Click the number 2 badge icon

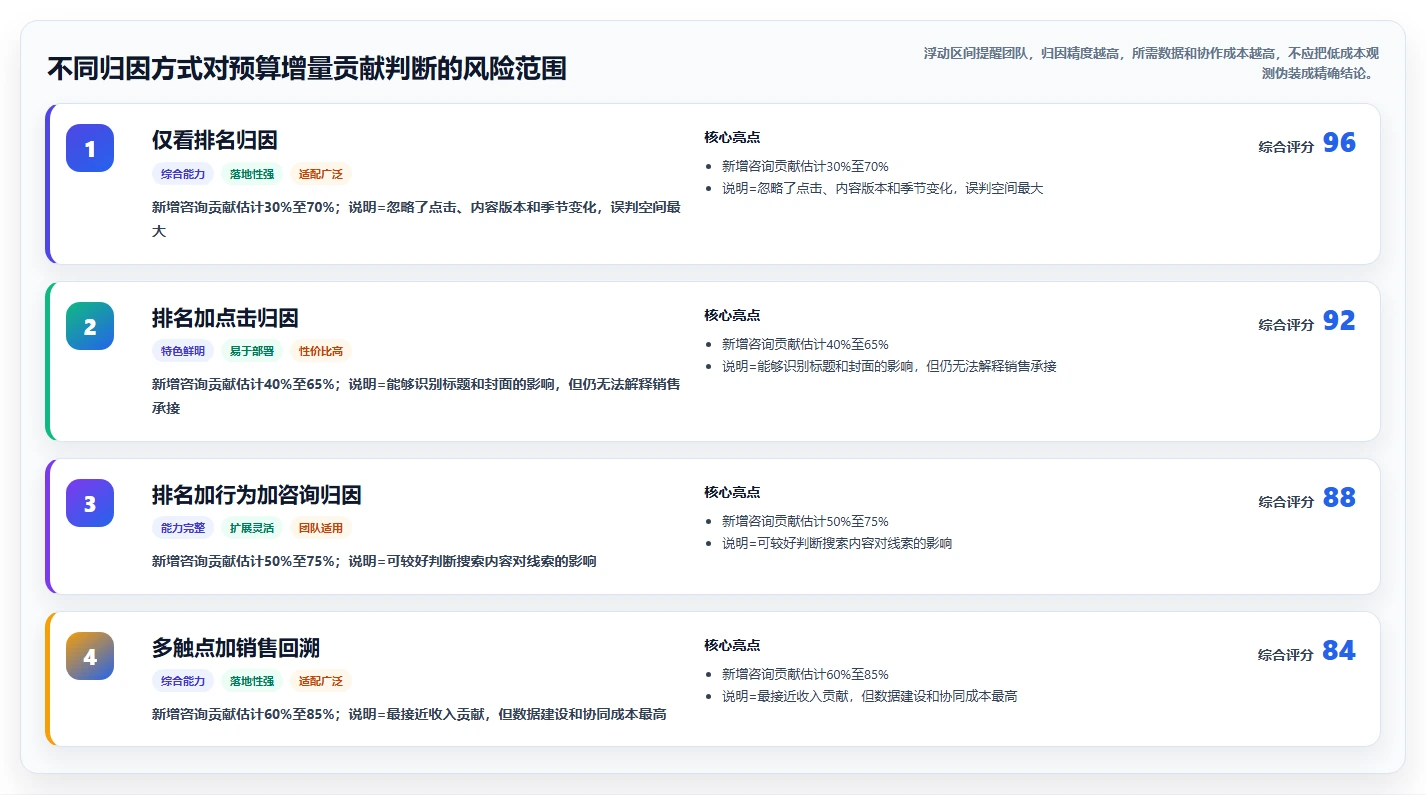[90, 326]
